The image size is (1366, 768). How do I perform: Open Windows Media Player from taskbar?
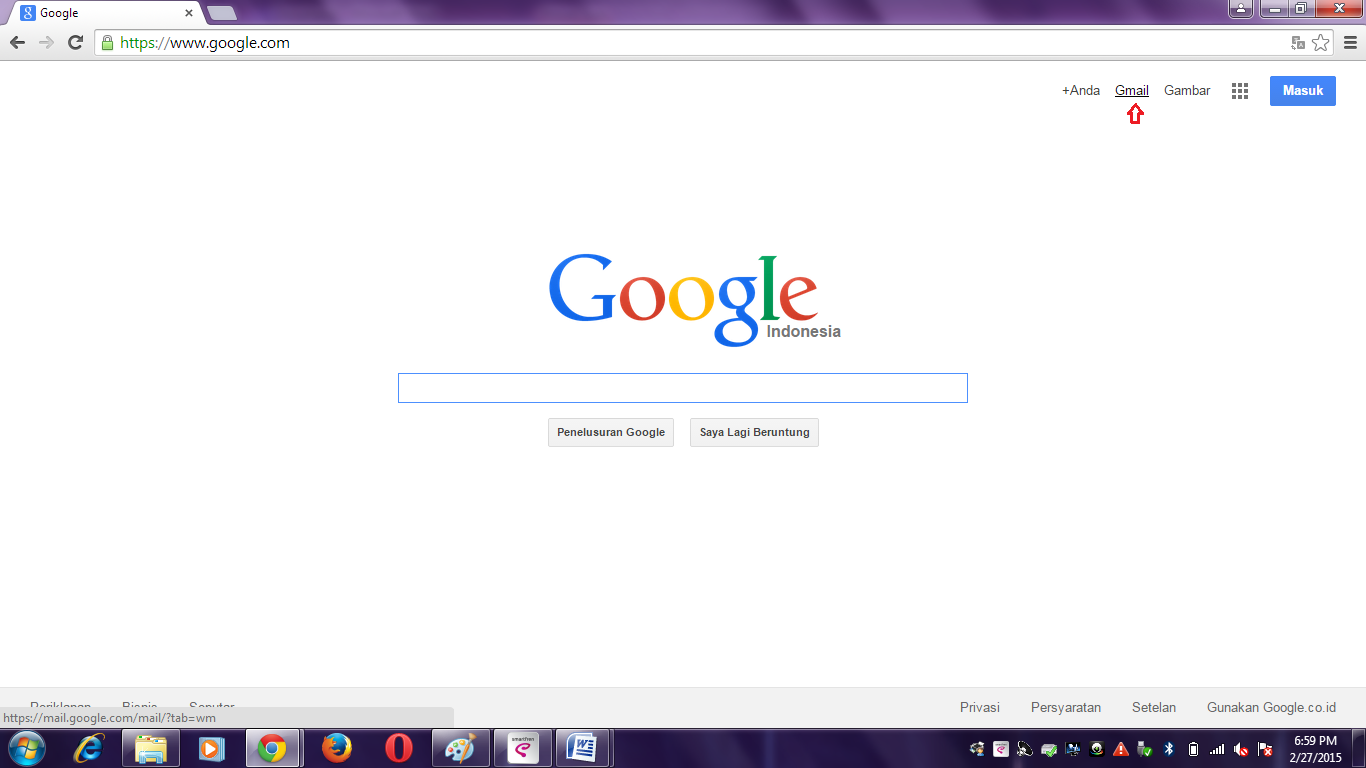click(x=211, y=748)
